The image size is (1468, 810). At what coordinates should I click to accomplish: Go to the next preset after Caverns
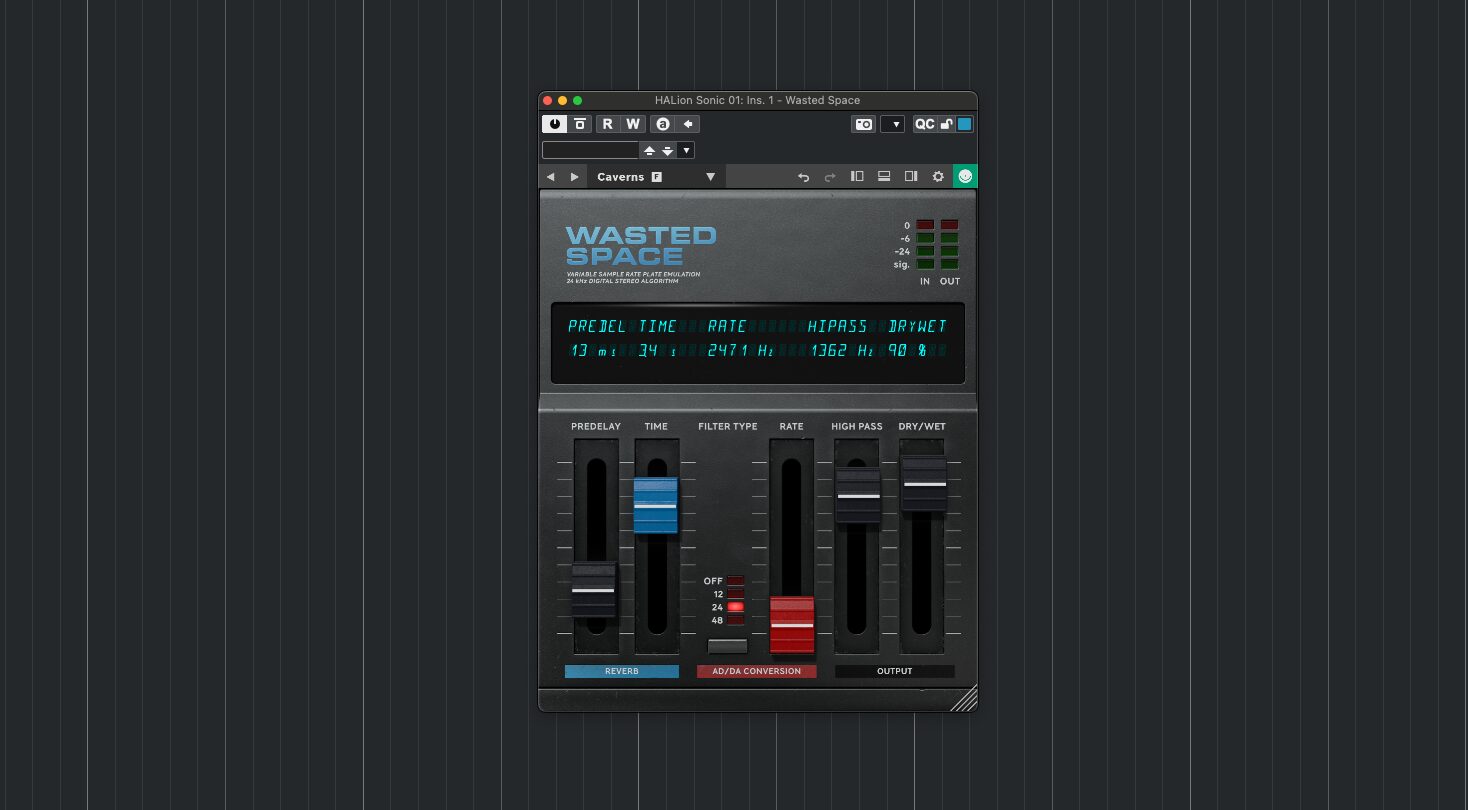tap(574, 177)
